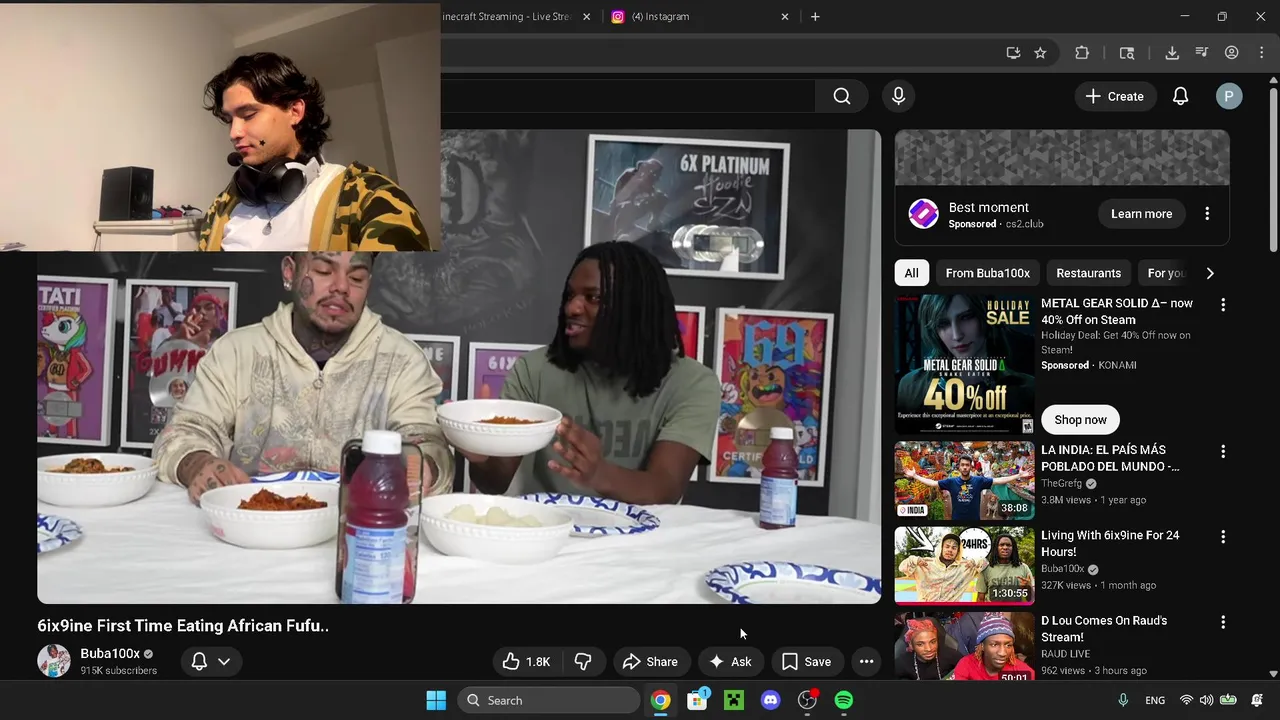Open METAL GEAR SOLID ad thumbnail
Screen dimensions: 1280x720
click(x=964, y=364)
